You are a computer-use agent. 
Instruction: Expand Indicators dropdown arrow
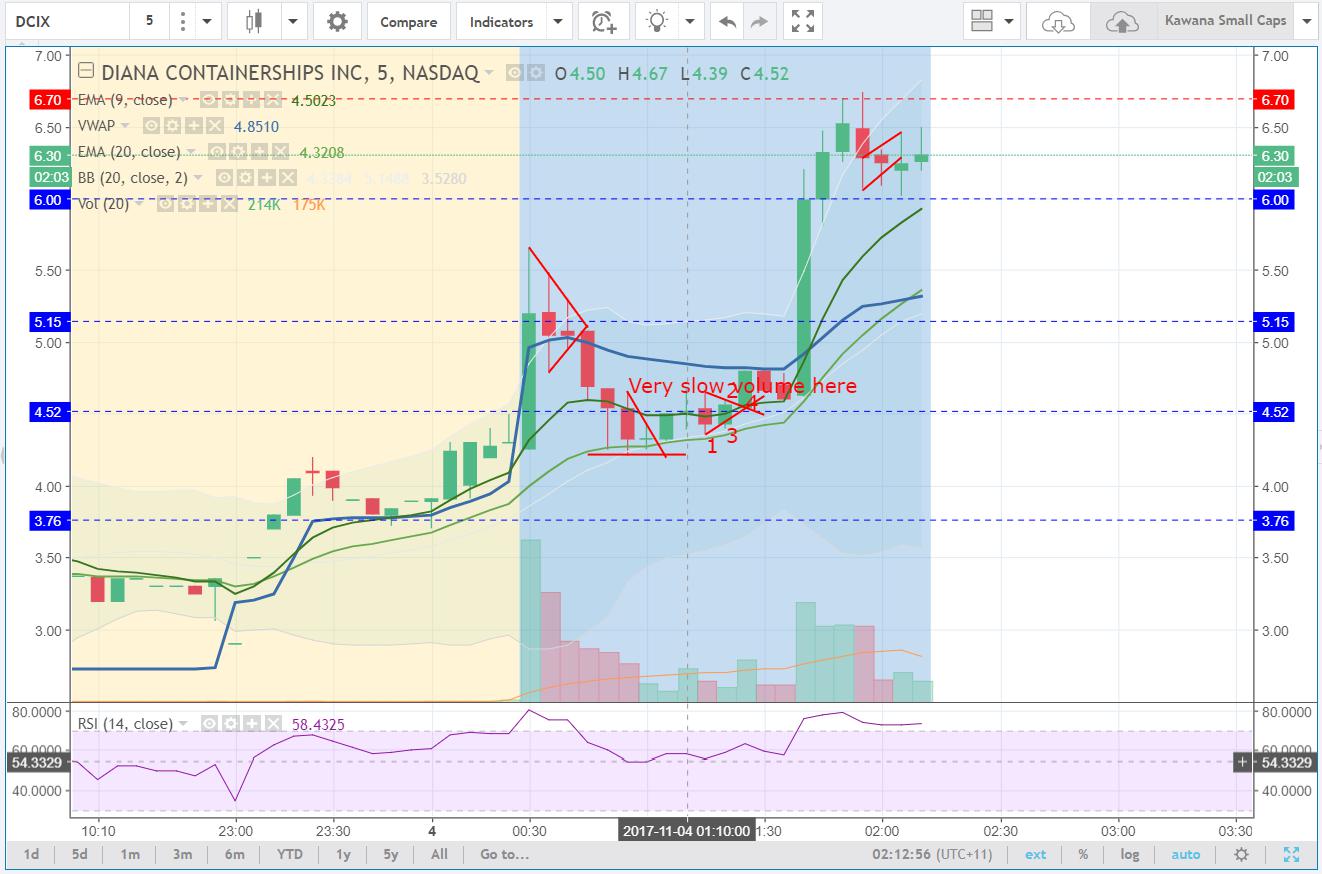[559, 21]
